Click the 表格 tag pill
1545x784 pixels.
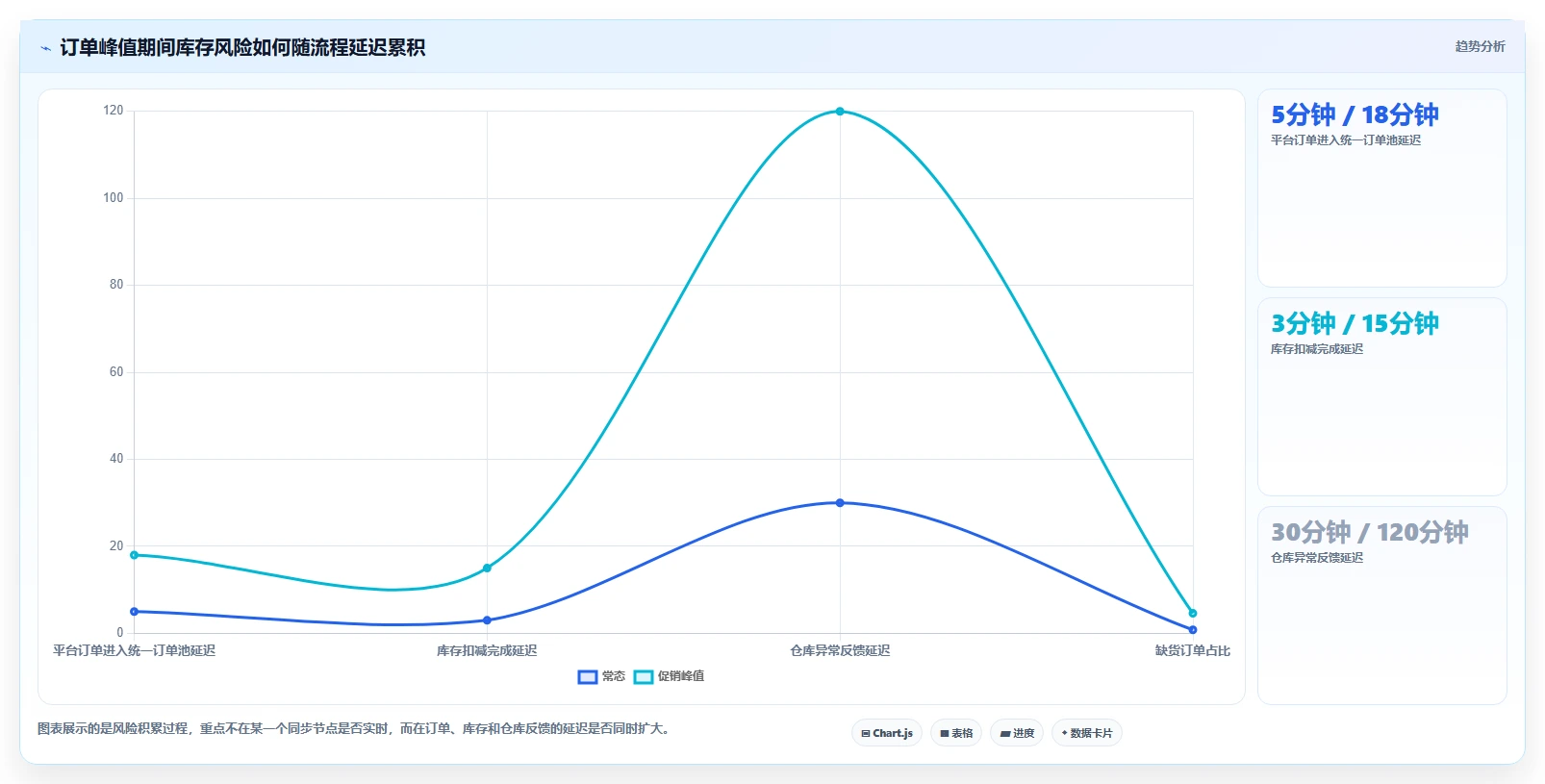pos(956,733)
